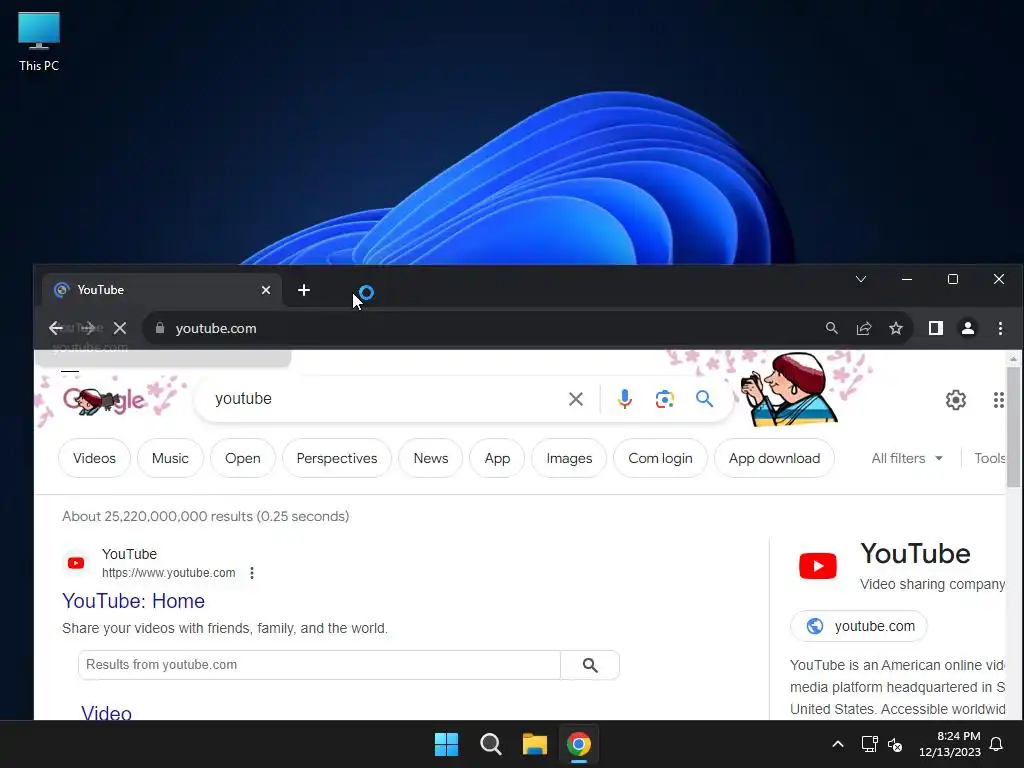Open Google quick settings gear

coord(955,400)
